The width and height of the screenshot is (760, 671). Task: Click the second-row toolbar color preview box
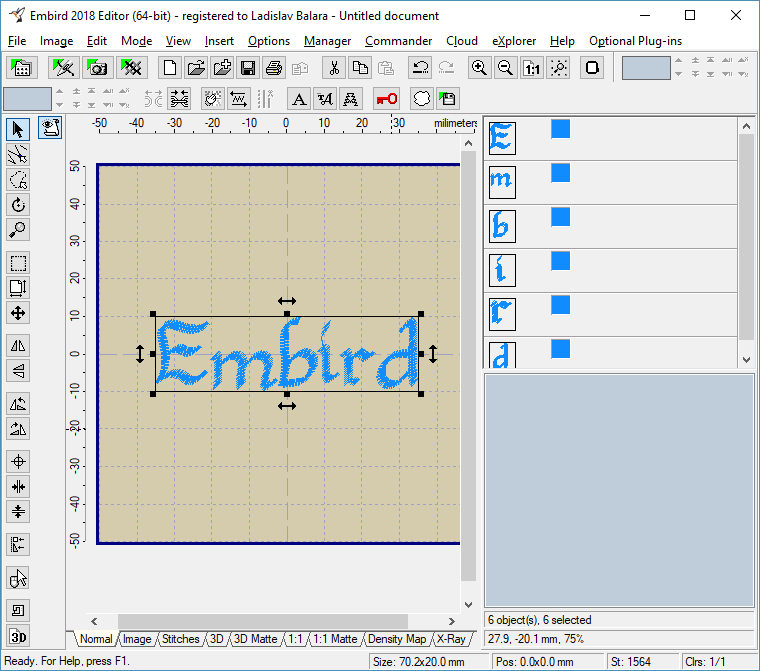pos(27,99)
